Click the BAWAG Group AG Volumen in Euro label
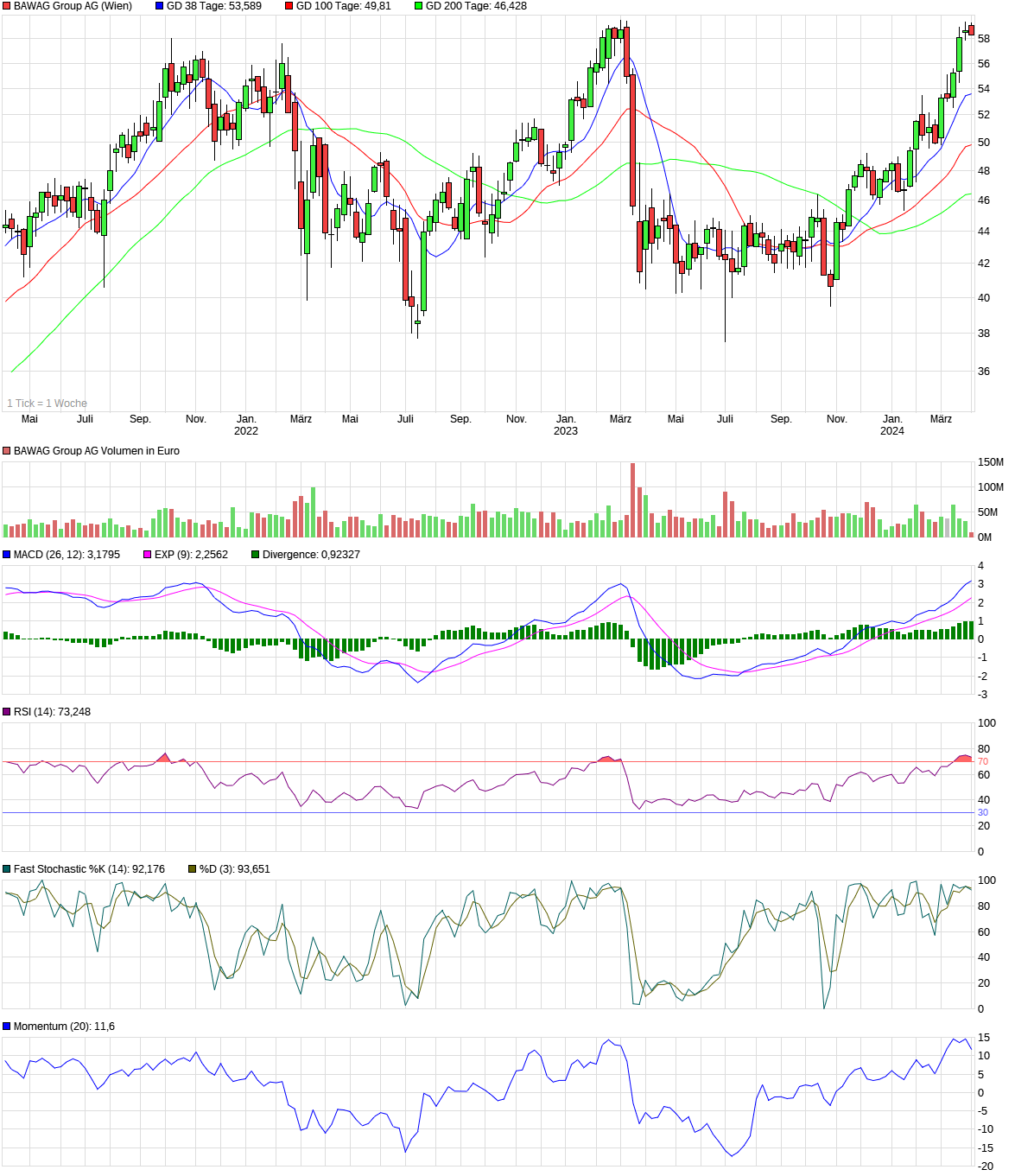Screen dimensions: 1015x1176 pos(97,451)
